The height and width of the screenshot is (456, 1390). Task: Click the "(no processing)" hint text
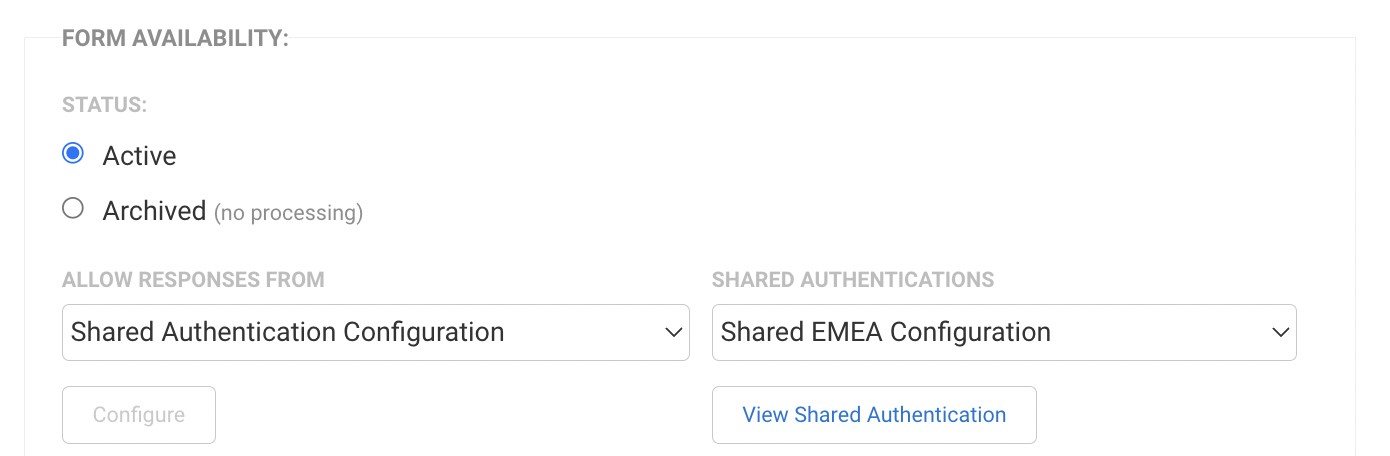289,213
